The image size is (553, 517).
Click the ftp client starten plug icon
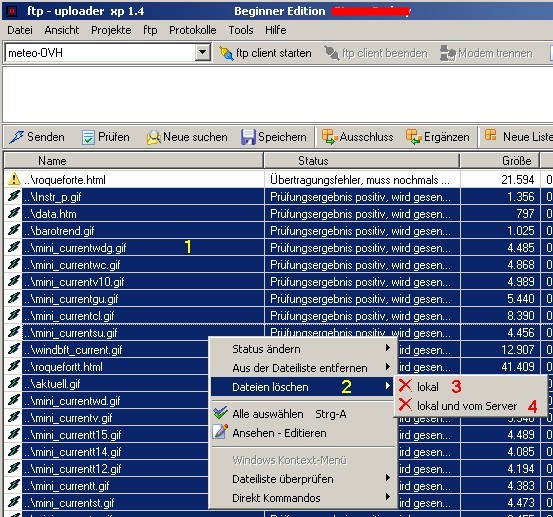coord(226,53)
